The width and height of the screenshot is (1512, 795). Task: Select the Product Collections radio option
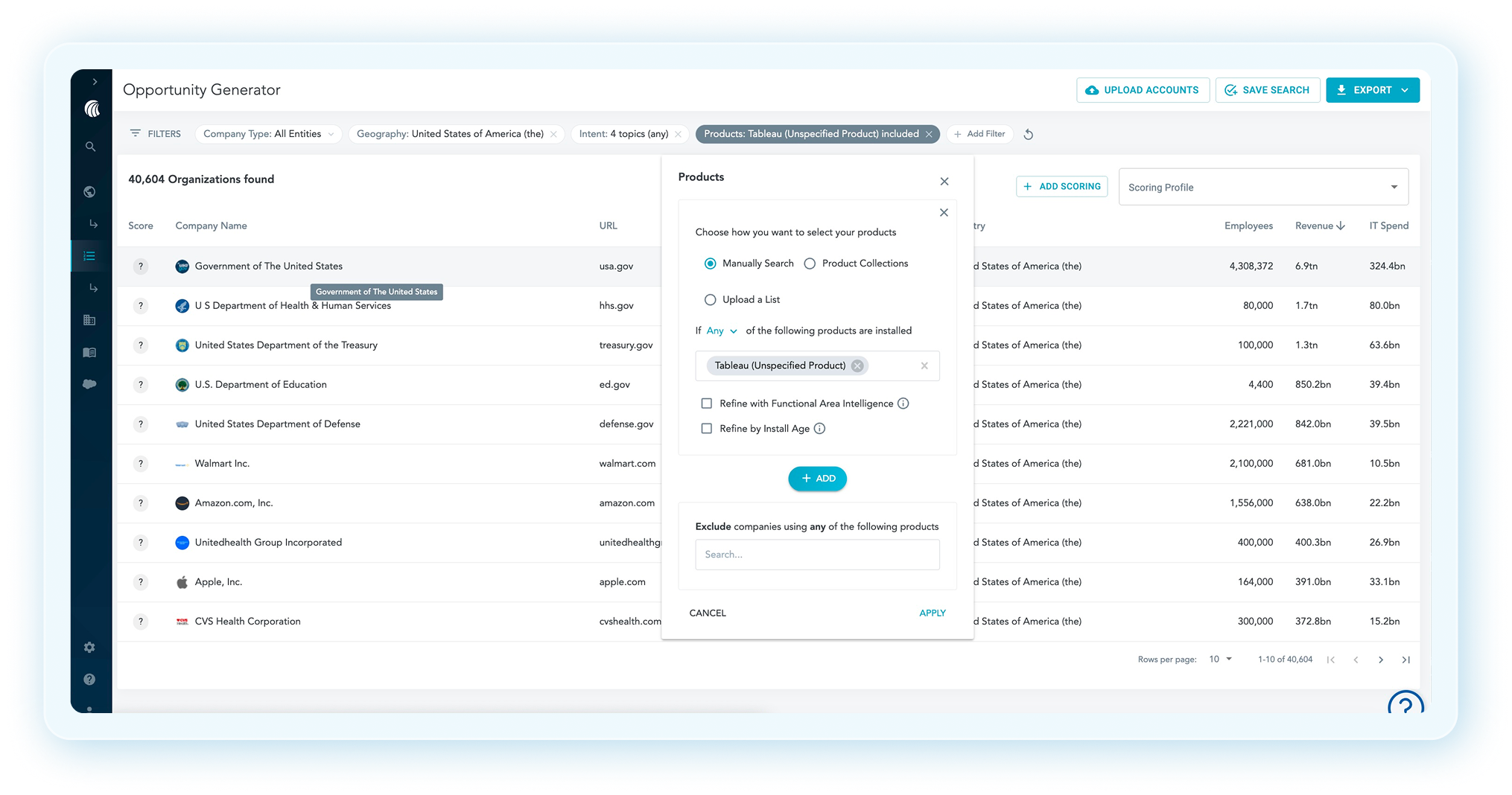810,264
